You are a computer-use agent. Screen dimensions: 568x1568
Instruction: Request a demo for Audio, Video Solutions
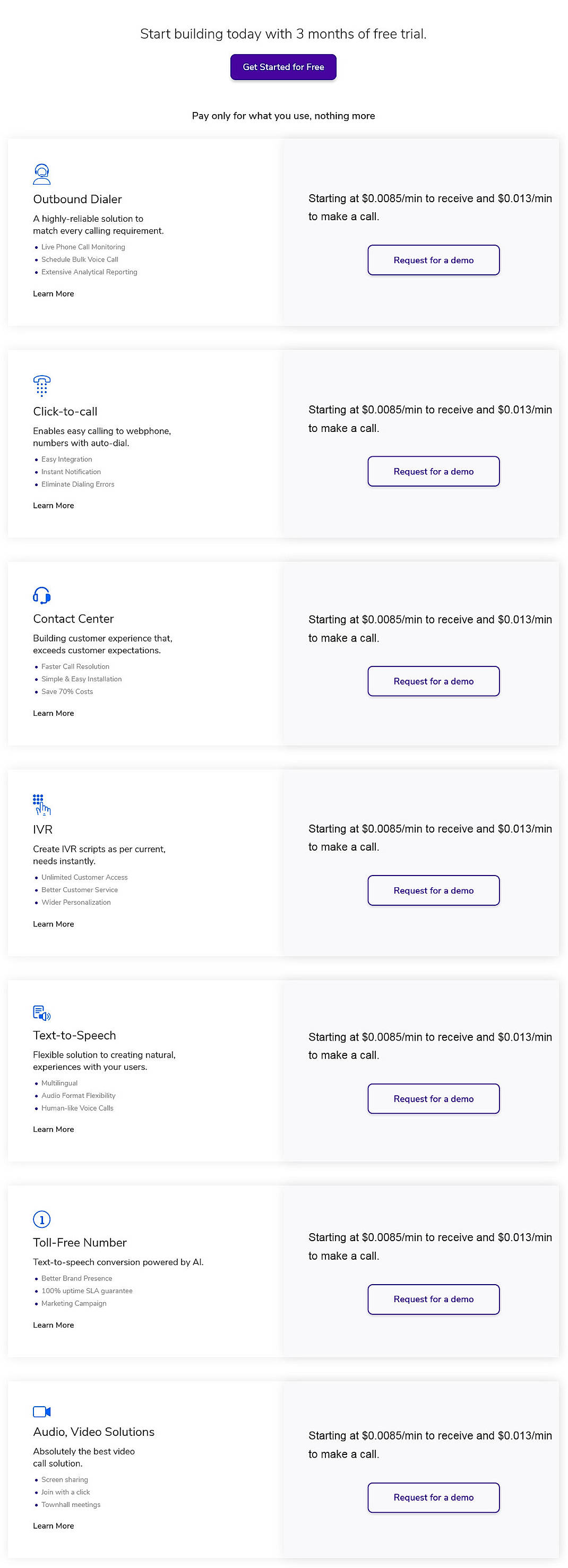coord(434,1497)
